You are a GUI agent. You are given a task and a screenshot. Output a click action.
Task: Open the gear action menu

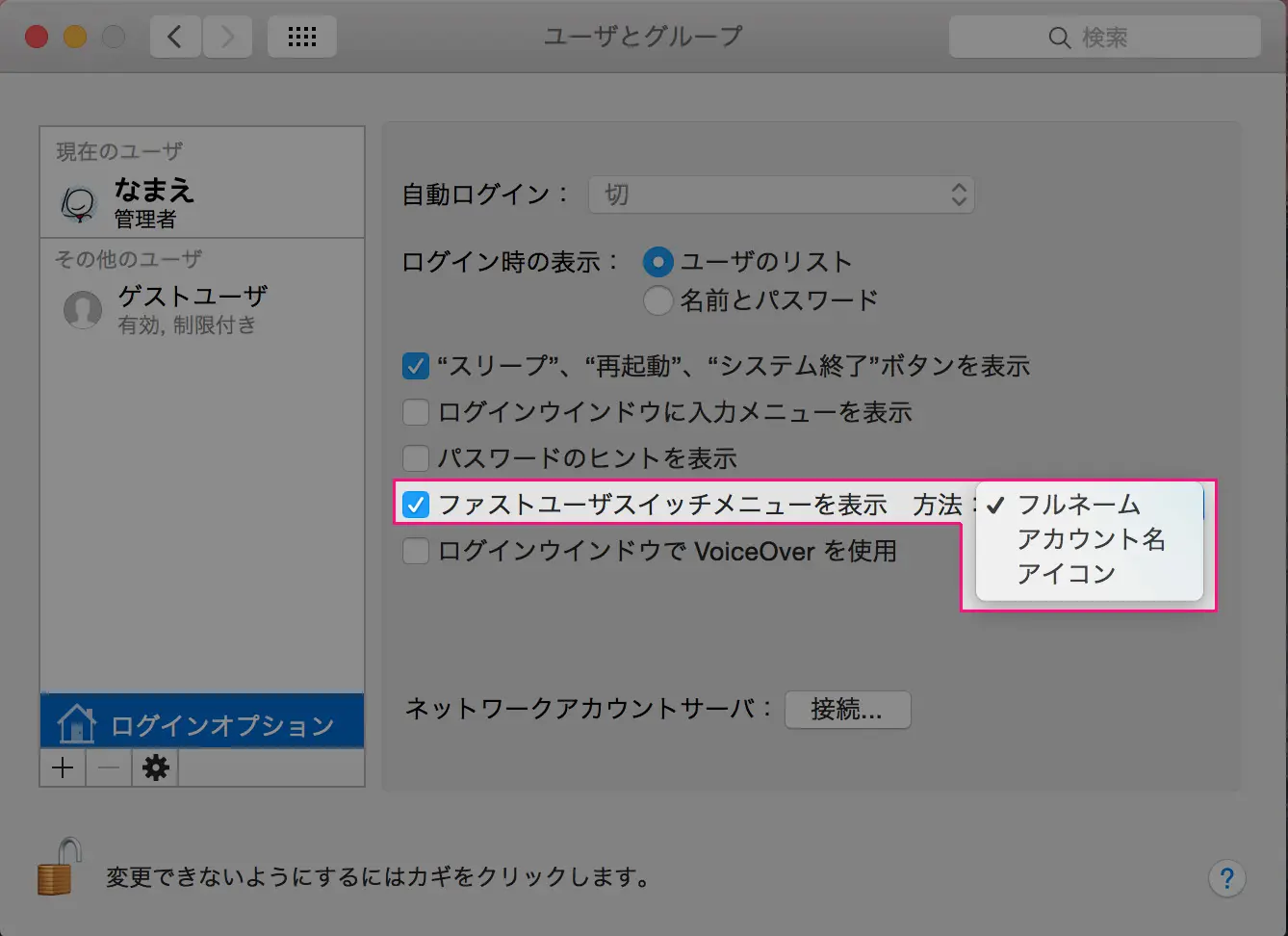coord(155,767)
